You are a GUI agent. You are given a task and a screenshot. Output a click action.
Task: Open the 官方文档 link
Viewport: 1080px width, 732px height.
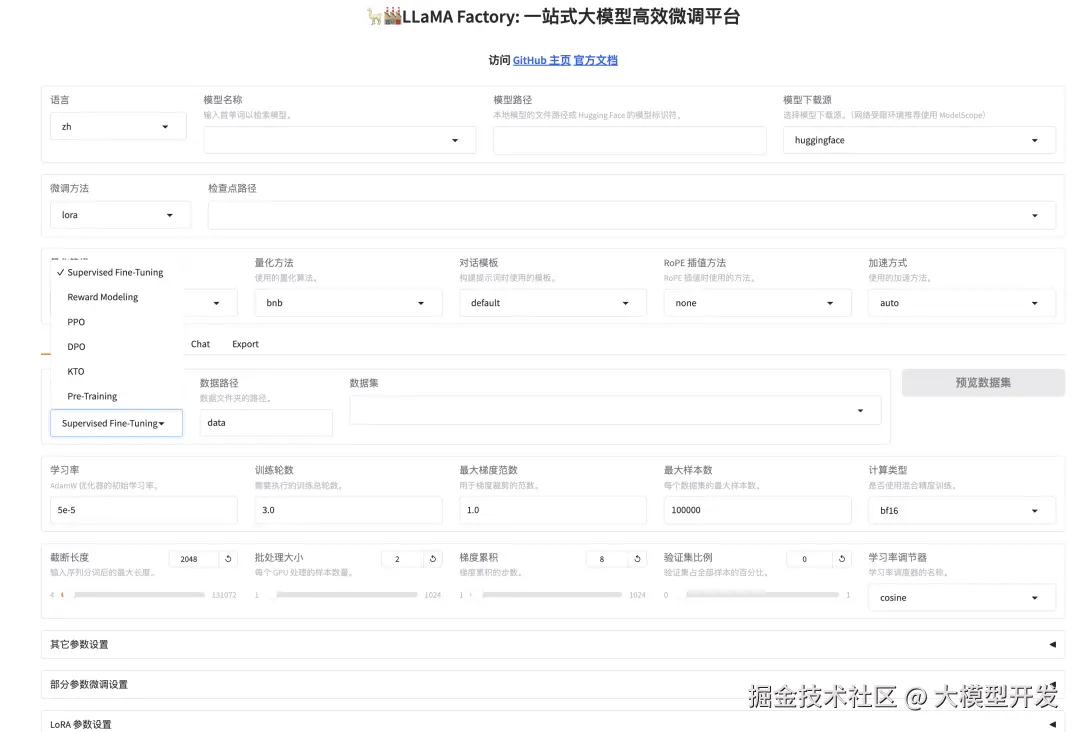(x=596, y=60)
